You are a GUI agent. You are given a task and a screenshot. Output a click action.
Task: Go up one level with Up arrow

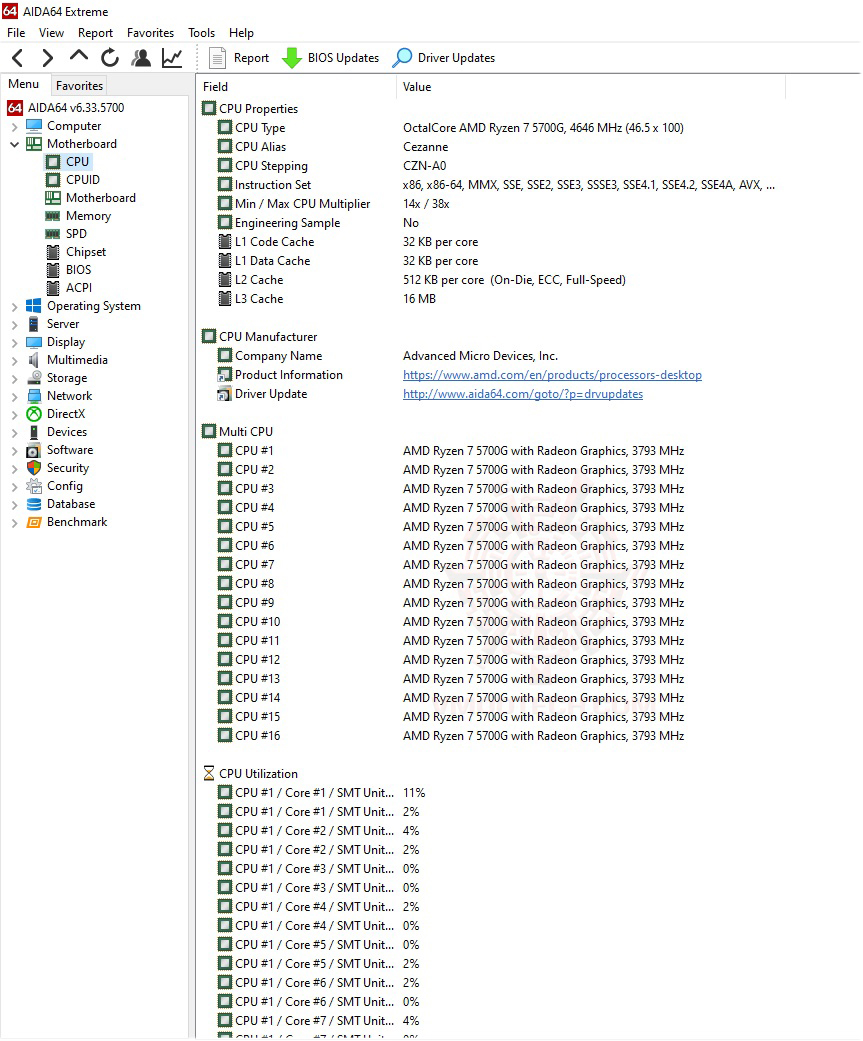[78, 57]
